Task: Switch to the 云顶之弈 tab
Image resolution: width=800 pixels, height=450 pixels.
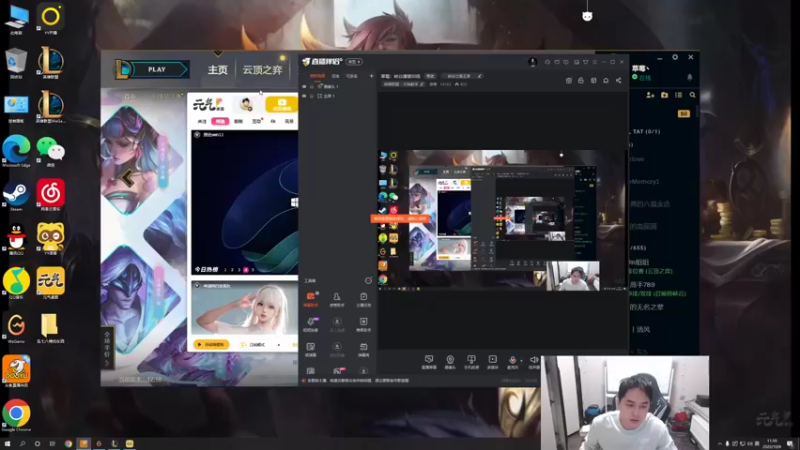Action: pyautogui.click(x=262, y=70)
